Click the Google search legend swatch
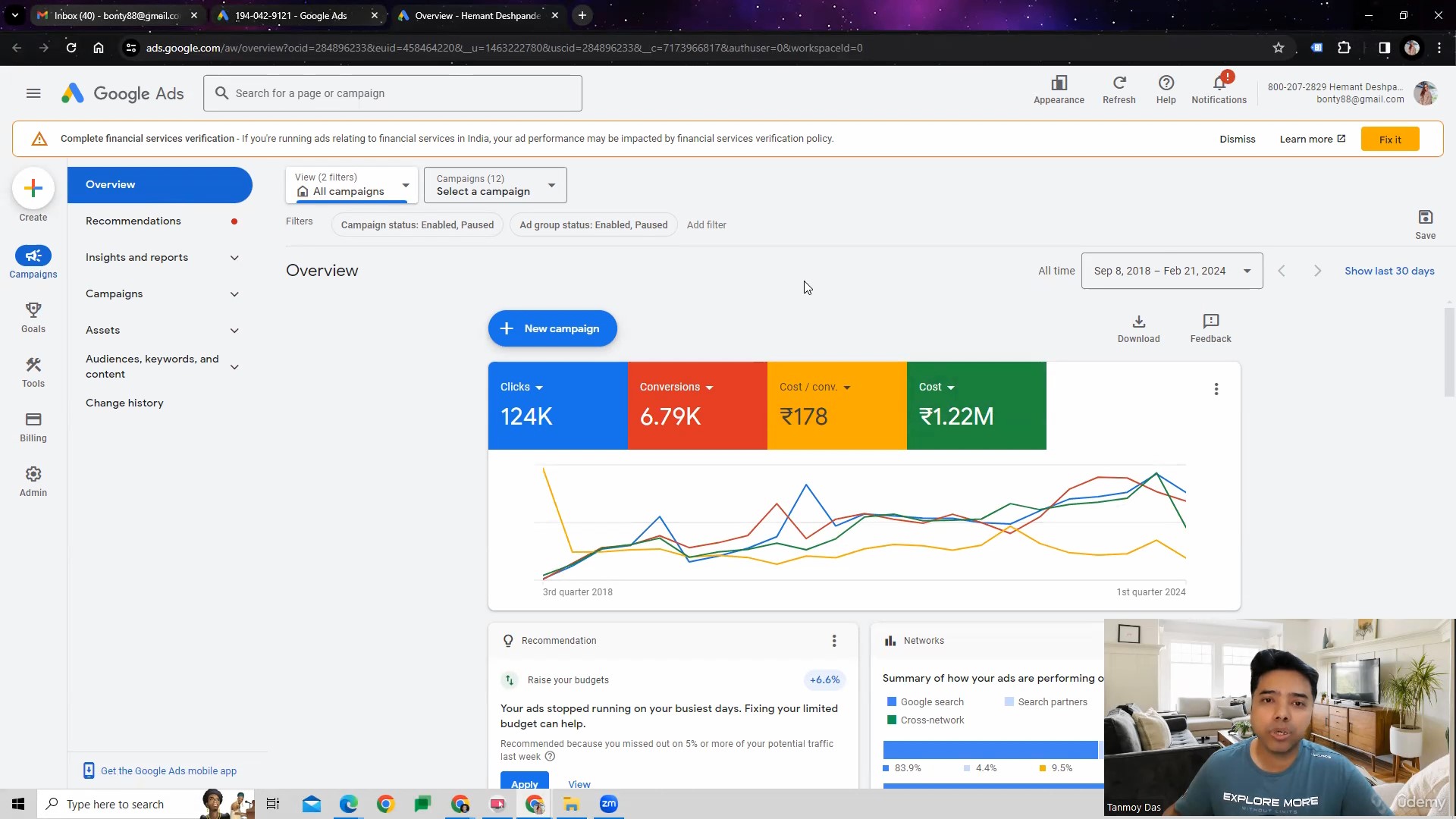Screen dimensions: 1456x819 click(892, 702)
